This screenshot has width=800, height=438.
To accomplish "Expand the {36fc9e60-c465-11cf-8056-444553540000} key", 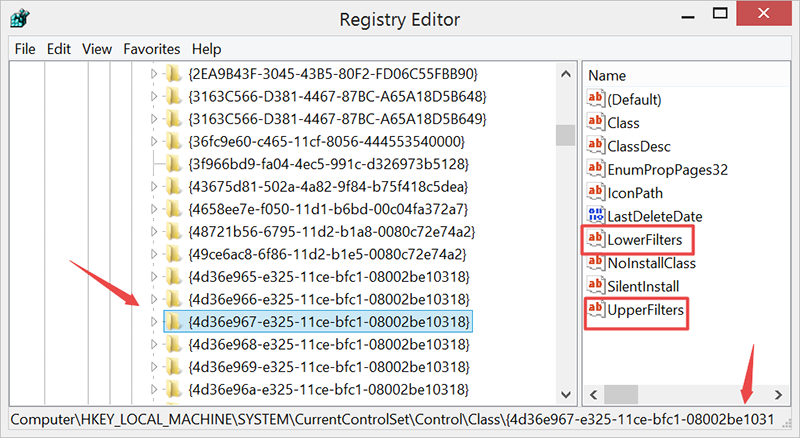I will [x=154, y=141].
